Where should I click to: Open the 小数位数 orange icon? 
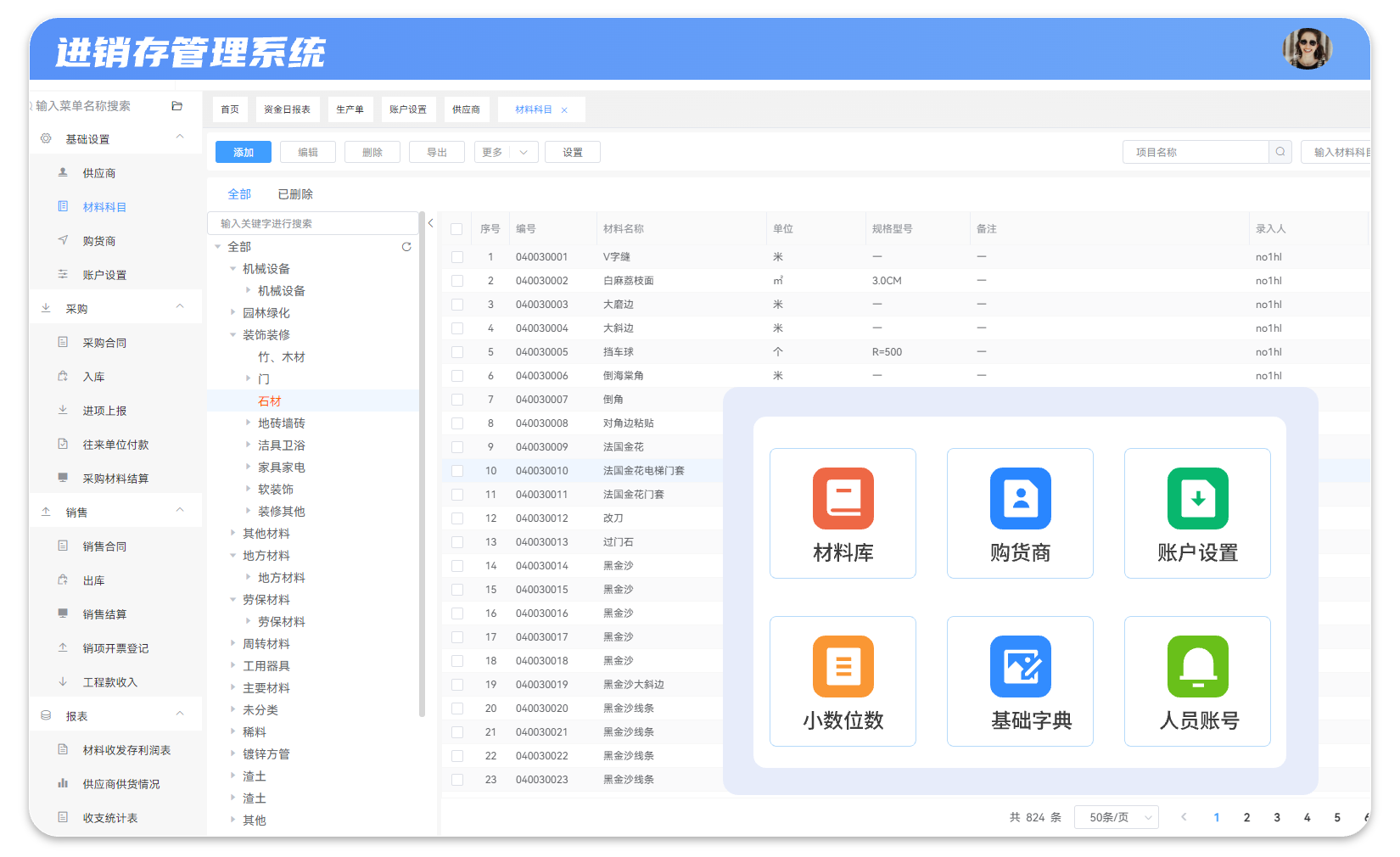843,666
